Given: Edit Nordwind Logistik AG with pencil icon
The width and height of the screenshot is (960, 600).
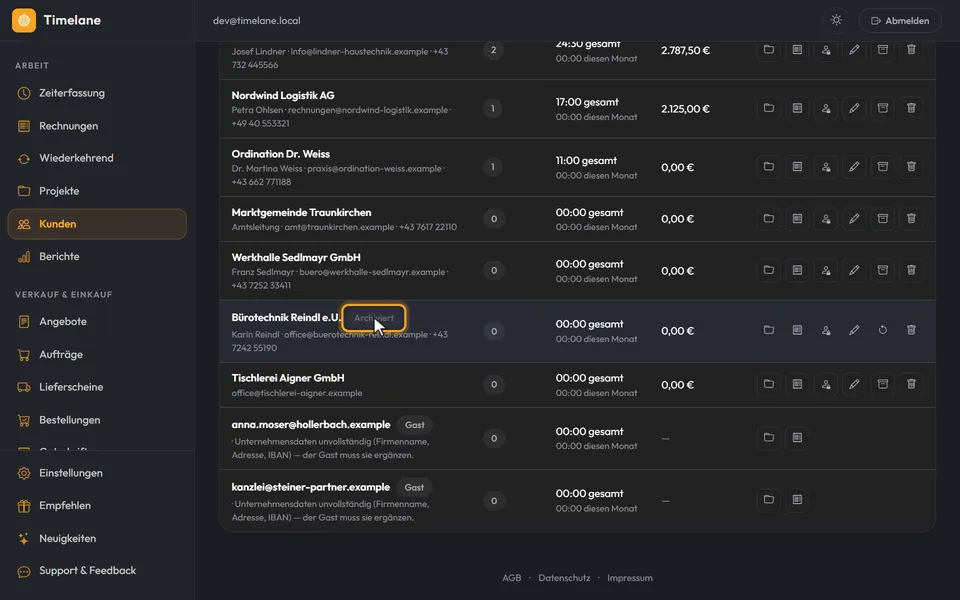Looking at the screenshot, I should coord(854,108).
